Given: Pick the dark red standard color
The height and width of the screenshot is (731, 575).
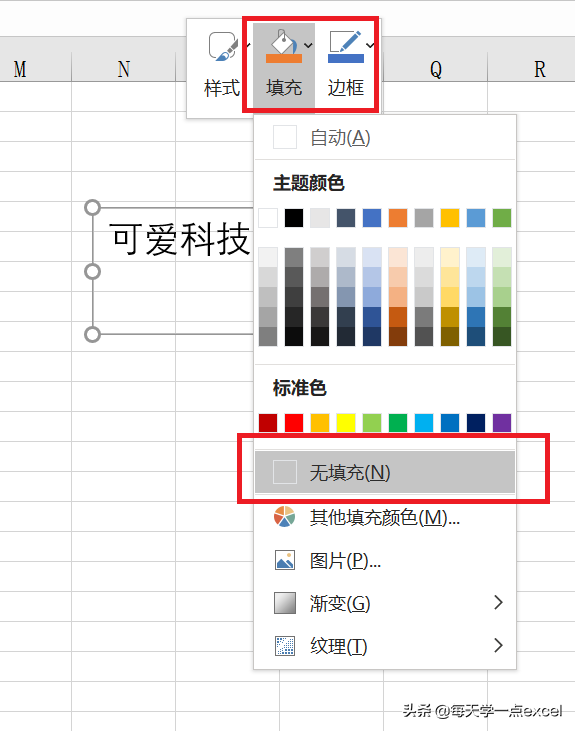Looking at the screenshot, I should coord(268,423).
